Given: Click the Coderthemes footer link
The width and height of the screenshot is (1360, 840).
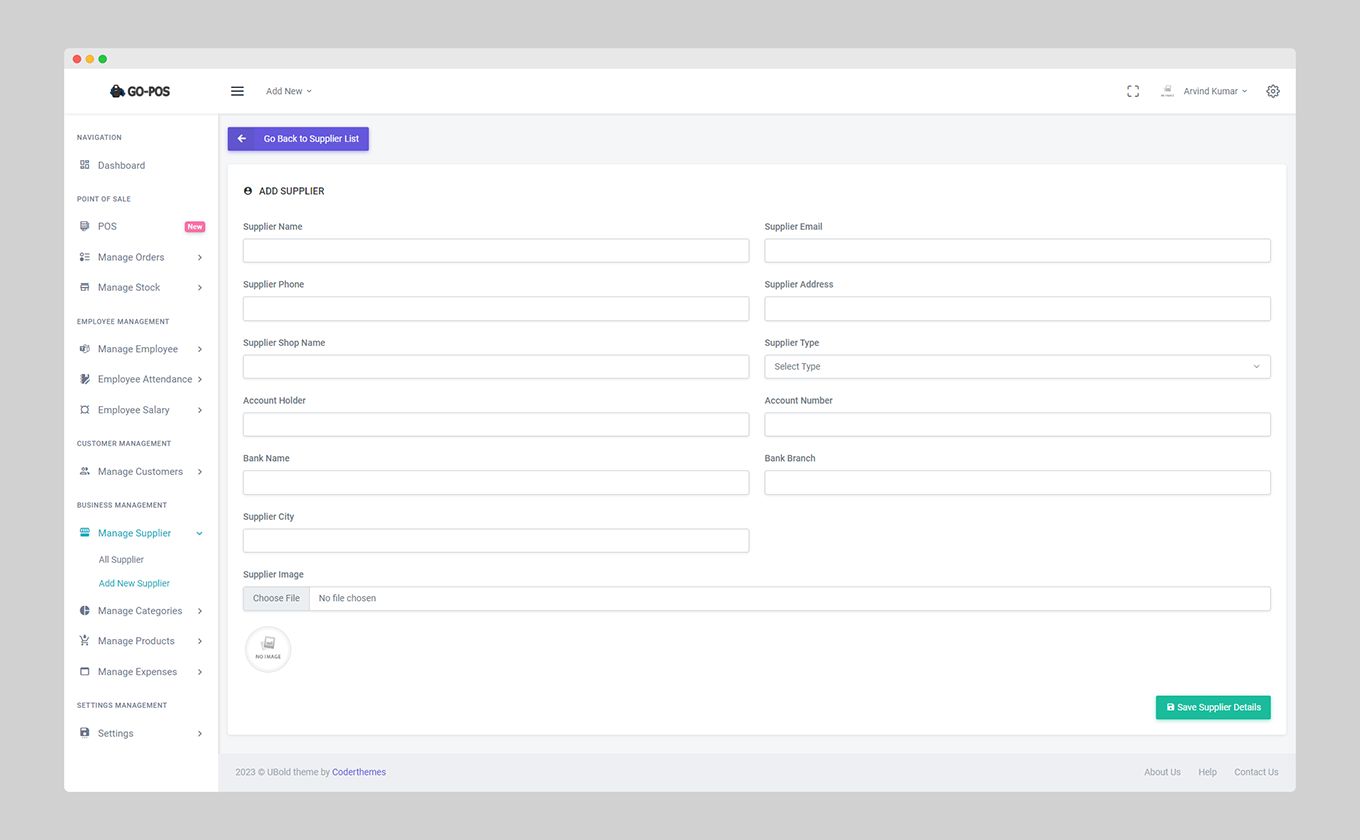Looking at the screenshot, I should 359,772.
